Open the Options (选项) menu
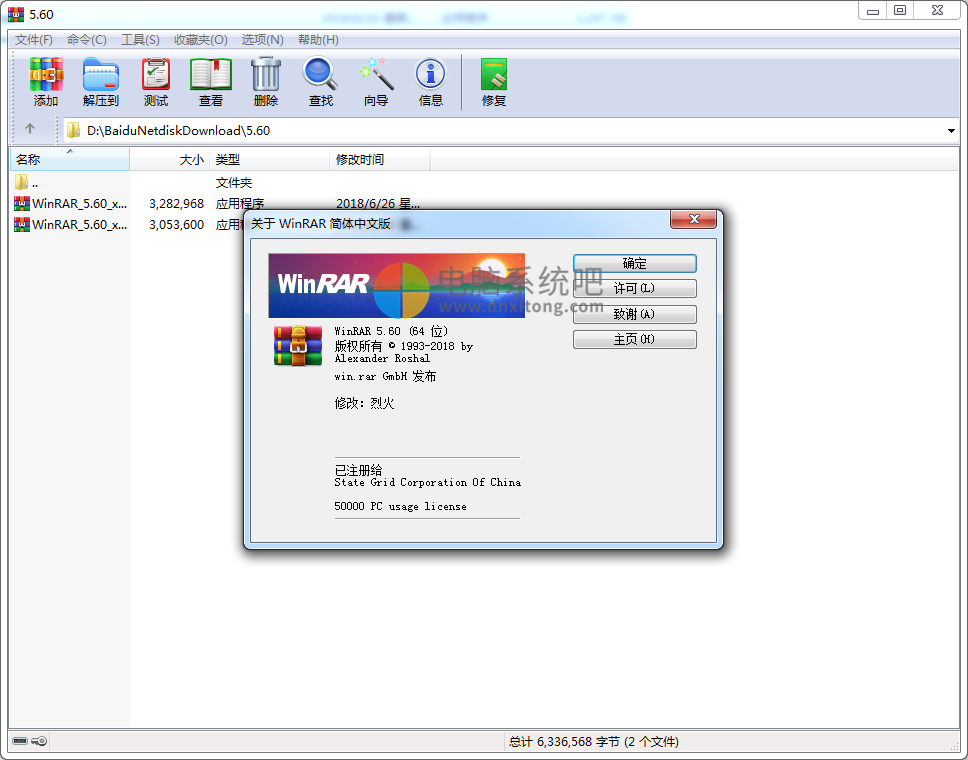Viewport: 968px width, 760px height. click(x=262, y=40)
